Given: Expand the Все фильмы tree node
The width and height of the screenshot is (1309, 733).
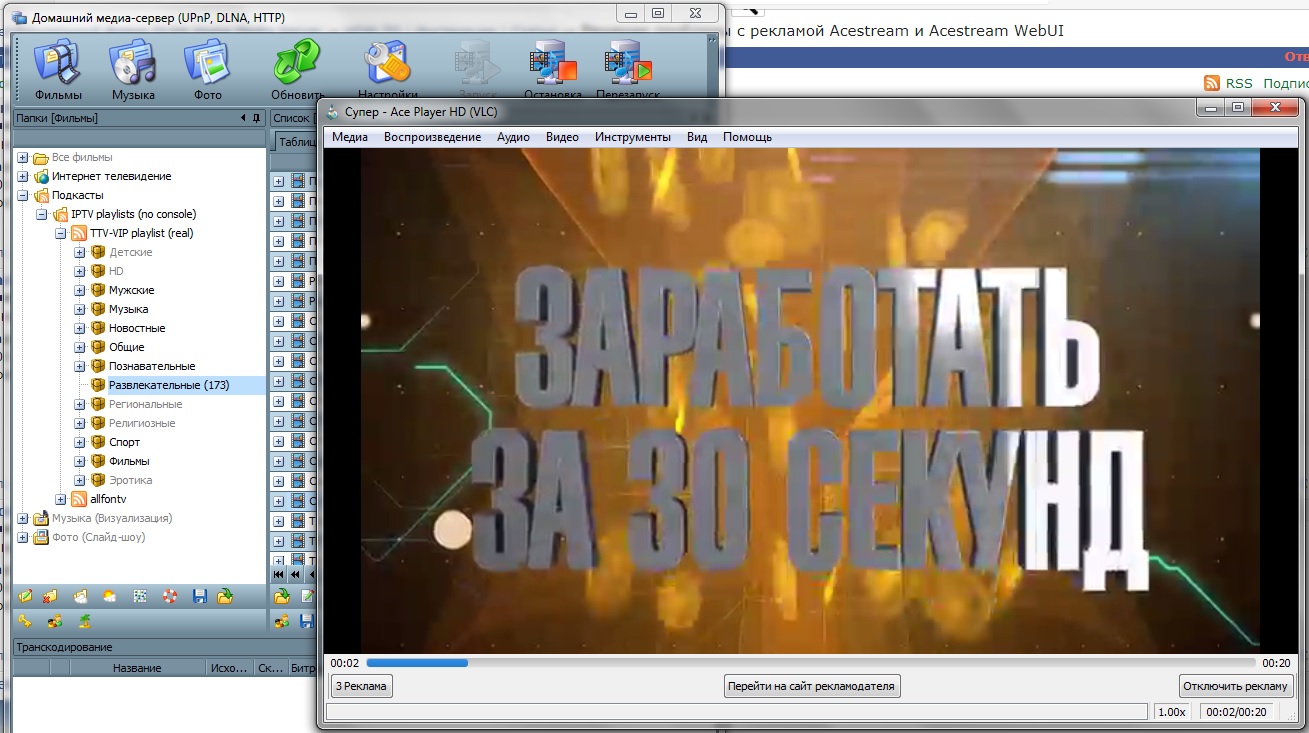Looking at the screenshot, I should tap(23, 158).
